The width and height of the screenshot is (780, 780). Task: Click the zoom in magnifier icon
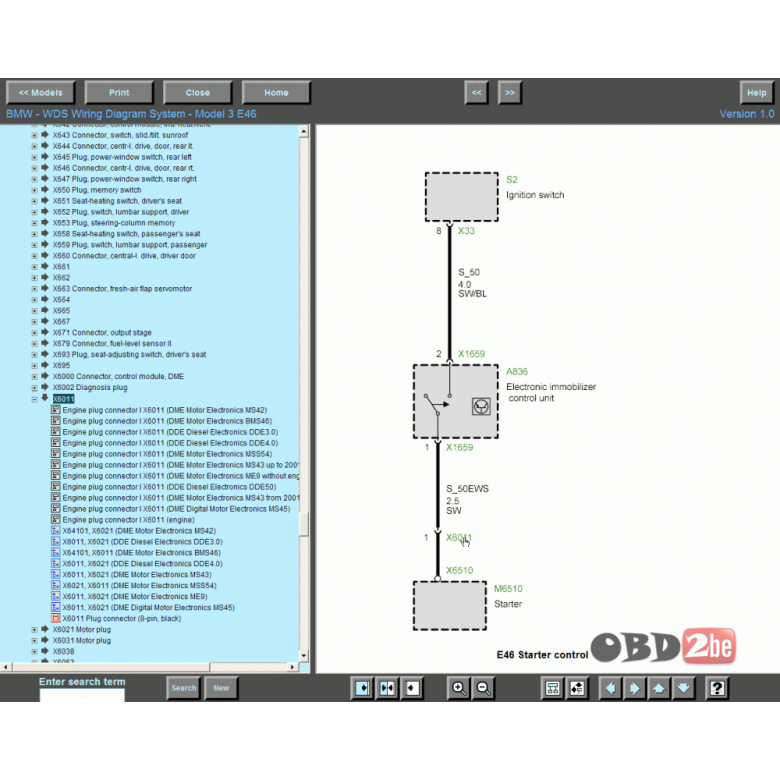point(459,688)
